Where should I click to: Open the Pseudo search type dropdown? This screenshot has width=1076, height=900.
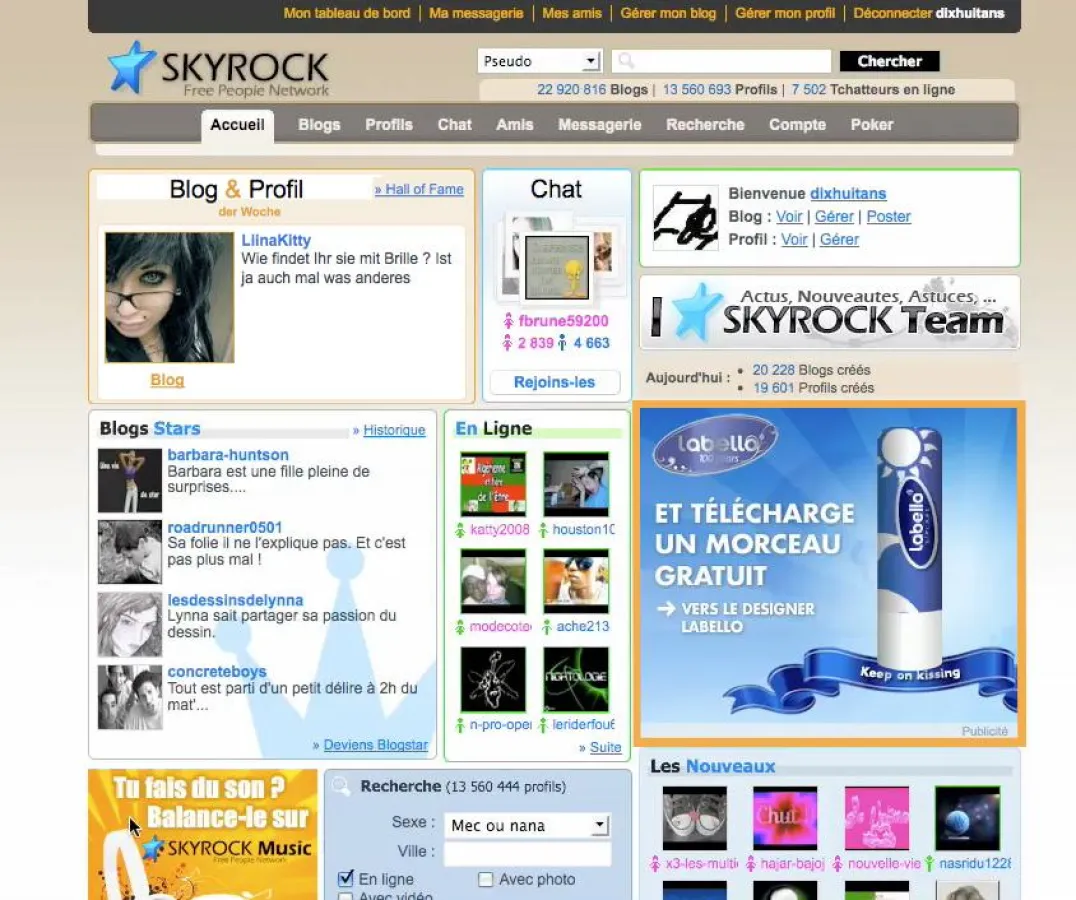(x=538, y=61)
